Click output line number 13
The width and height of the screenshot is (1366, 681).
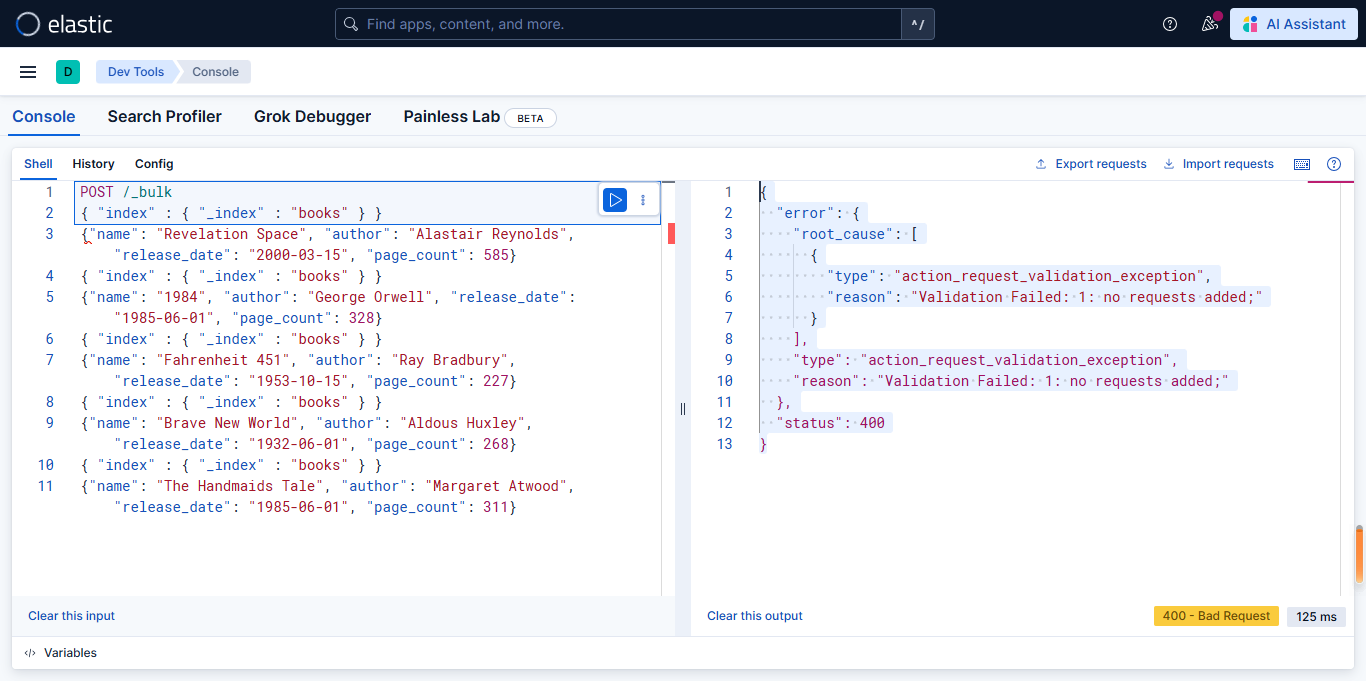pos(724,444)
